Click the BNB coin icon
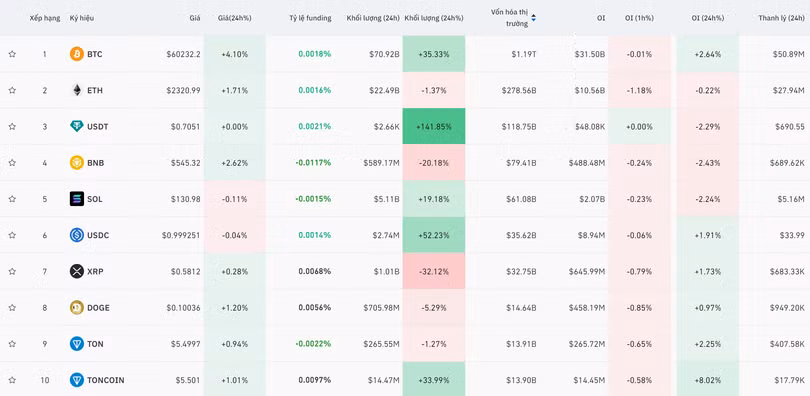 click(x=76, y=163)
